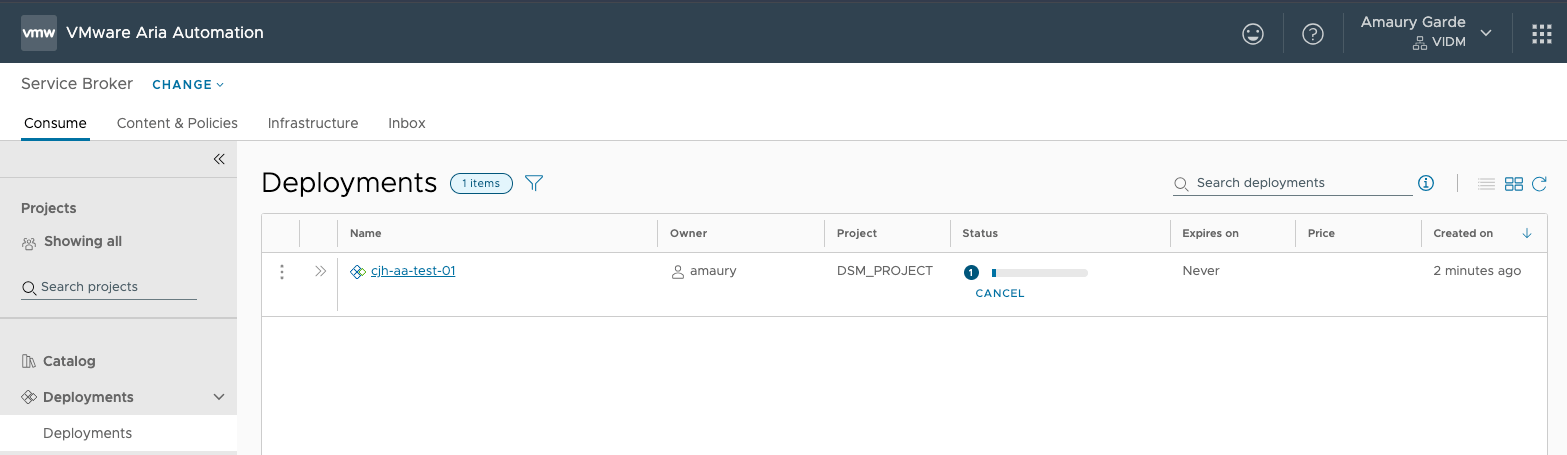Open the Deployments sub-item in sidebar
The image size is (1567, 455).
pyautogui.click(x=87, y=433)
